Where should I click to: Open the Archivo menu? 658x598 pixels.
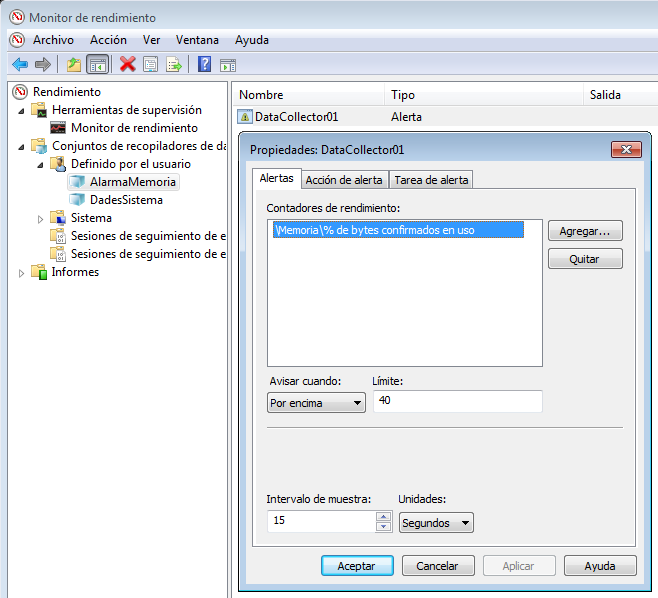tap(53, 40)
